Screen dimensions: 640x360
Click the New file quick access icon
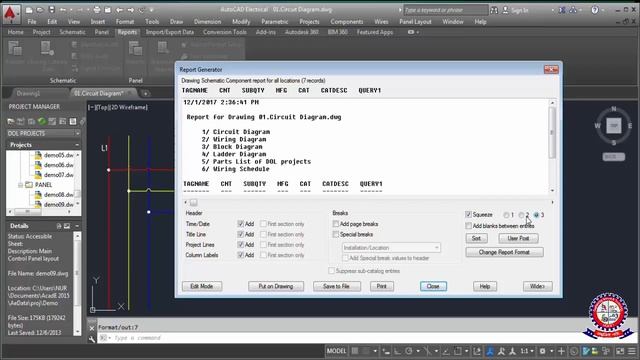(x=29, y=10)
